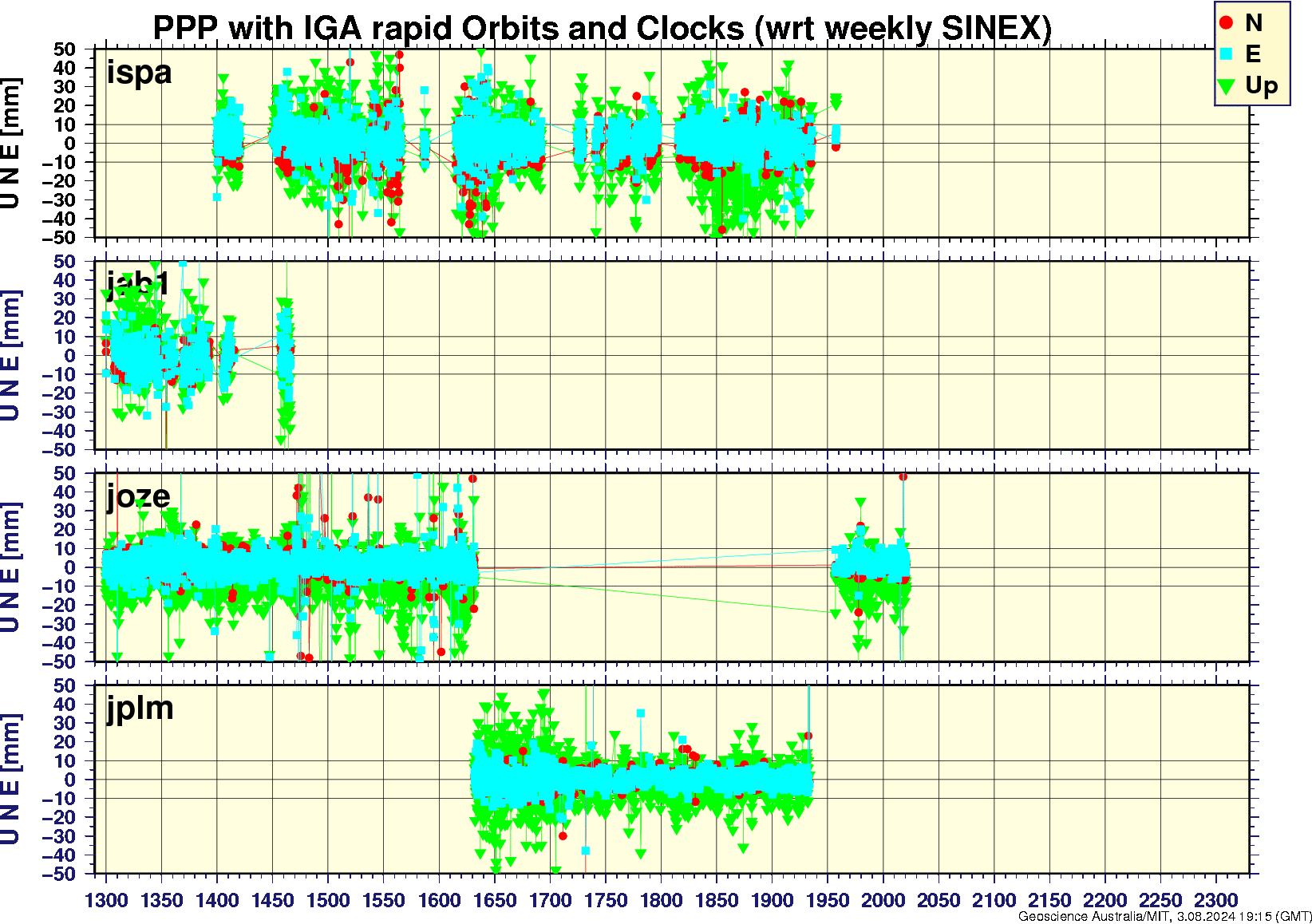Click the jplm panel 'U N E [mm]' axis label
Viewport: 1312px width, 924px height.
pos(10,780)
